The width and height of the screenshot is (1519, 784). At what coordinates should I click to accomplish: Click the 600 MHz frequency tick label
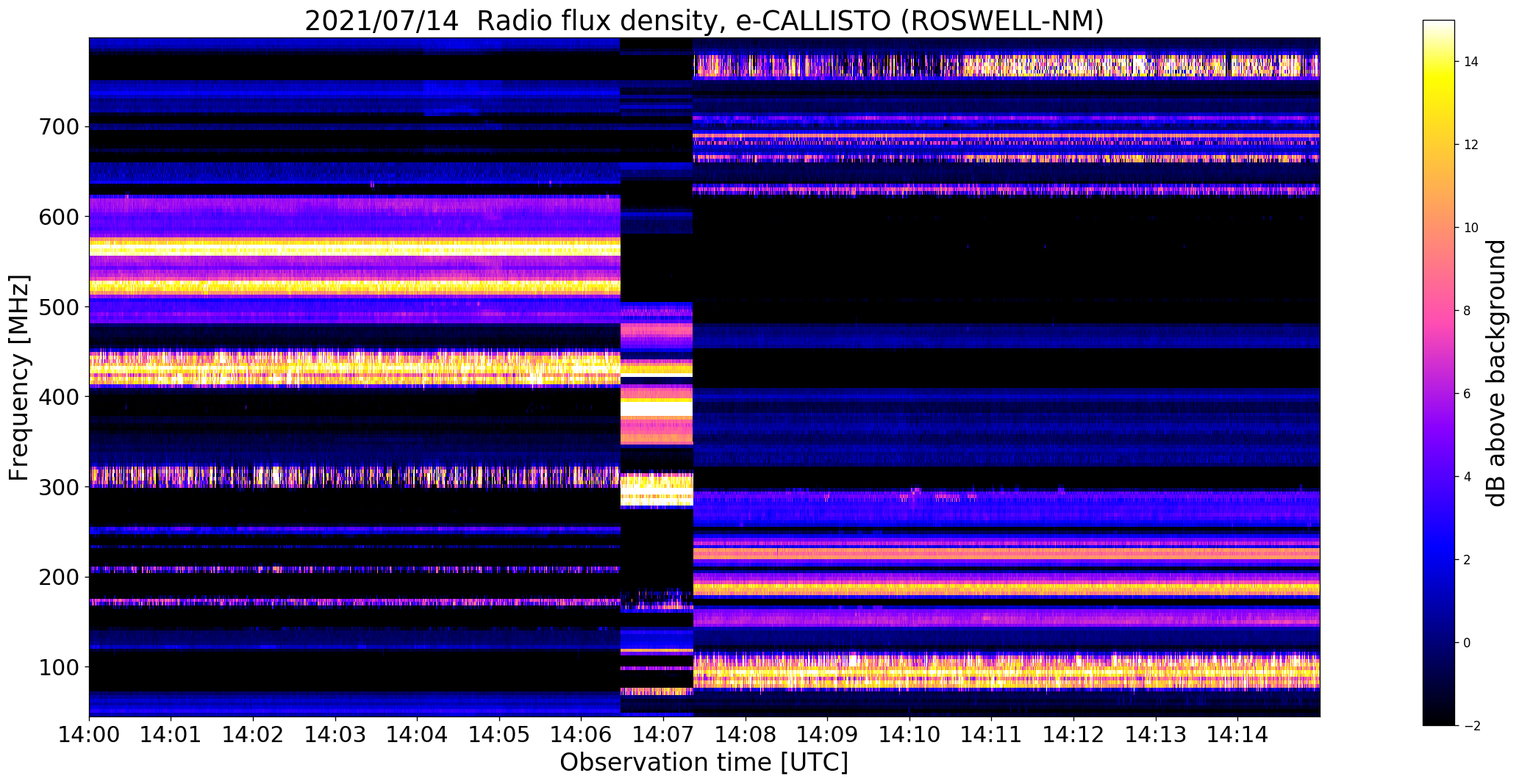[x=57, y=217]
